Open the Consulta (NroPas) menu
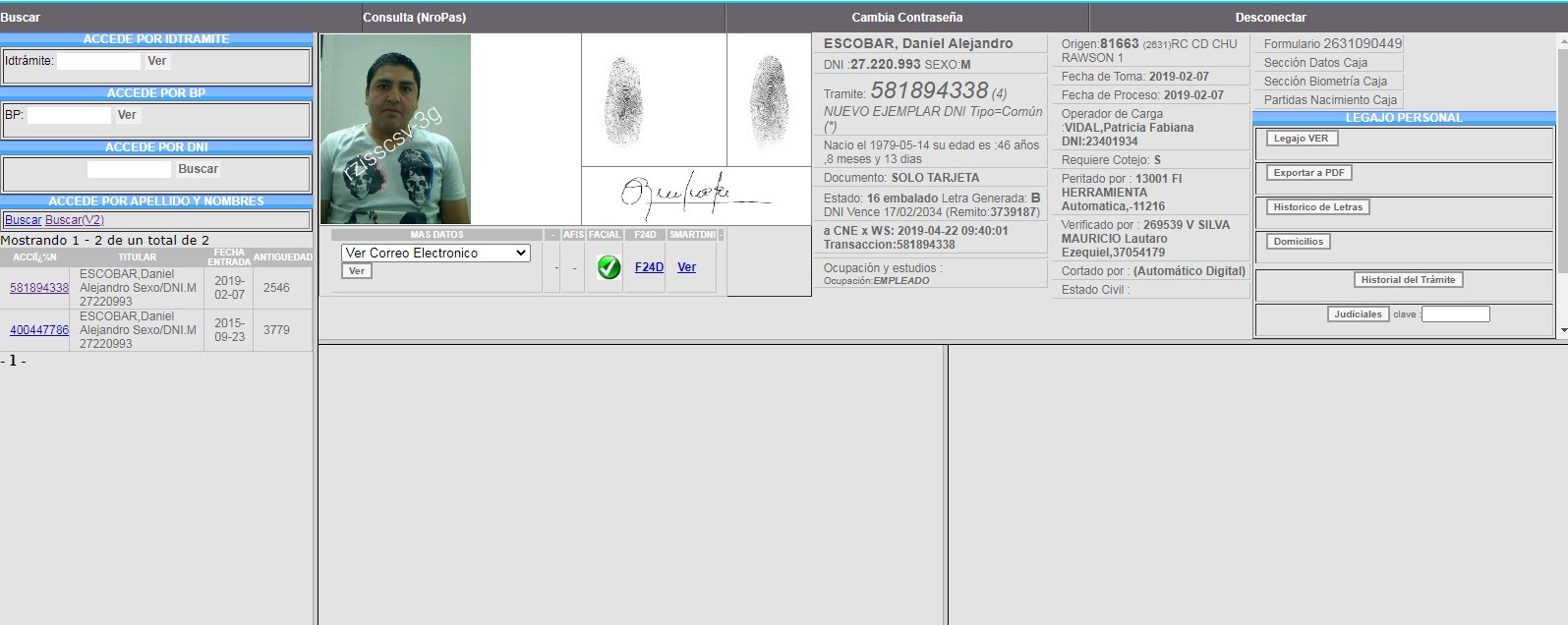 click(x=415, y=18)
